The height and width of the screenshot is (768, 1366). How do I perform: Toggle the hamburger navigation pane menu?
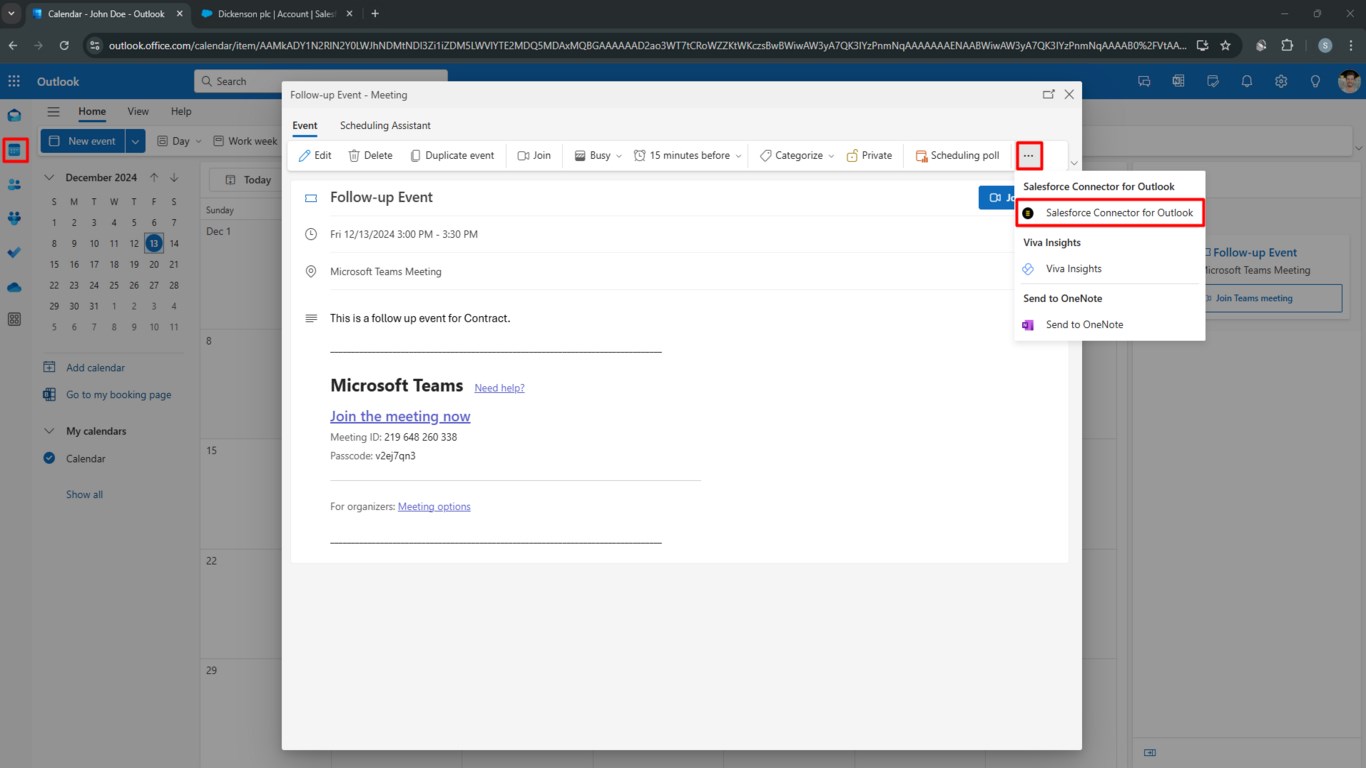pos(54,112)
